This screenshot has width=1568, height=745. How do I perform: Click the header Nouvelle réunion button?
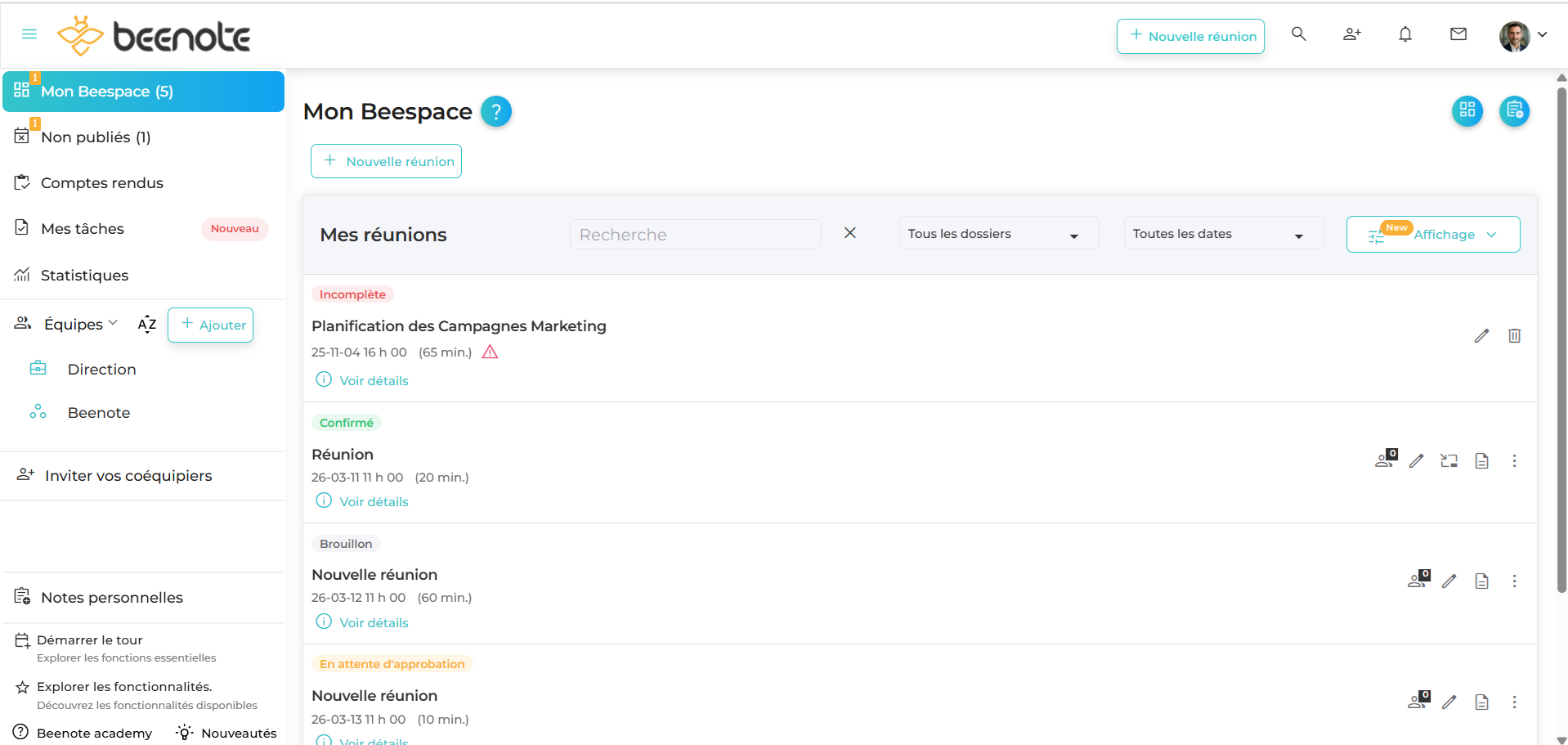[x=1190, y=36]
